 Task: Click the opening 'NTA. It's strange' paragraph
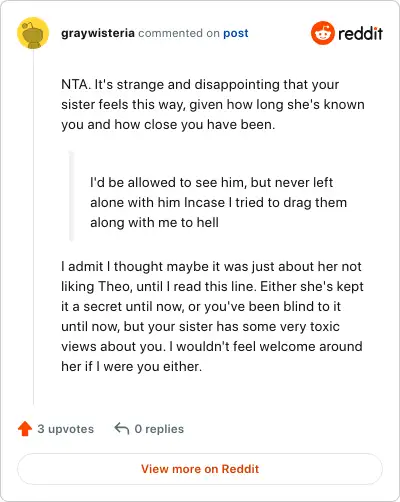tap(213, 104)
